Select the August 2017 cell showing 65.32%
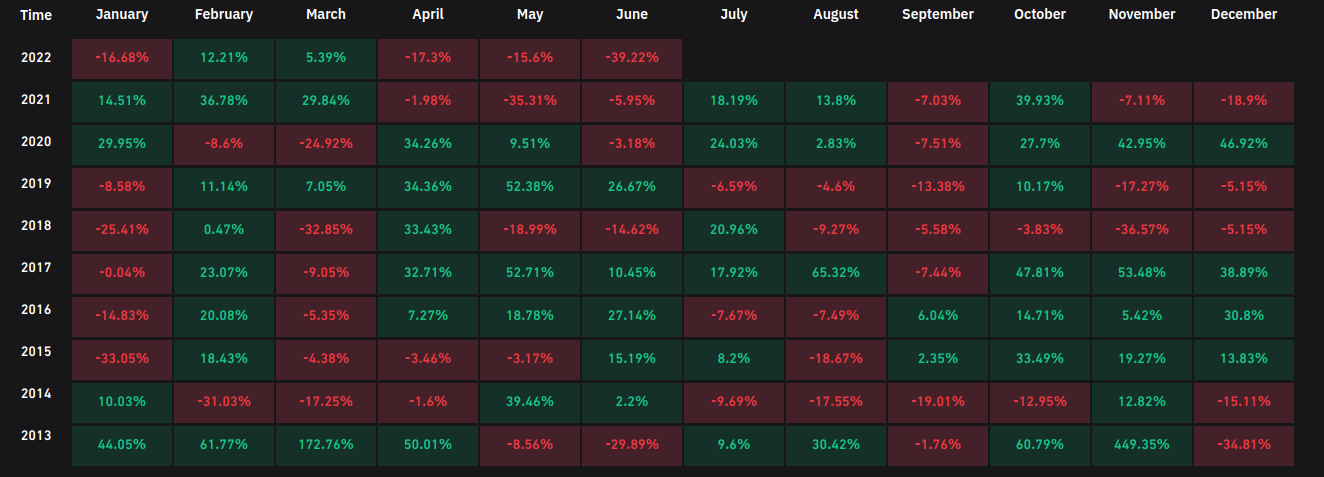The image size is (1324, 477). click(835, 273)
